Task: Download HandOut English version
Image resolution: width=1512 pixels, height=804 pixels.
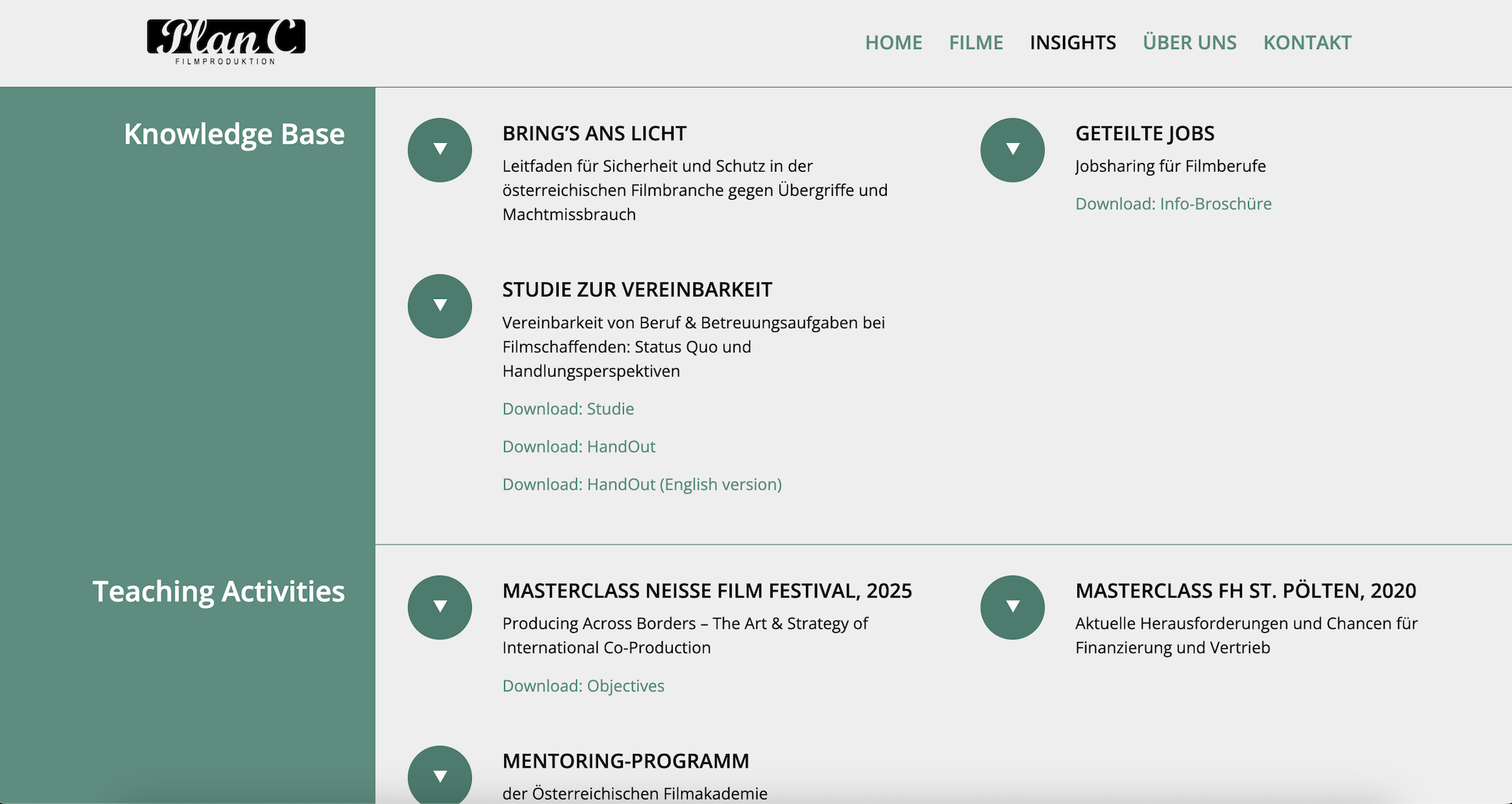Action: 642,484
